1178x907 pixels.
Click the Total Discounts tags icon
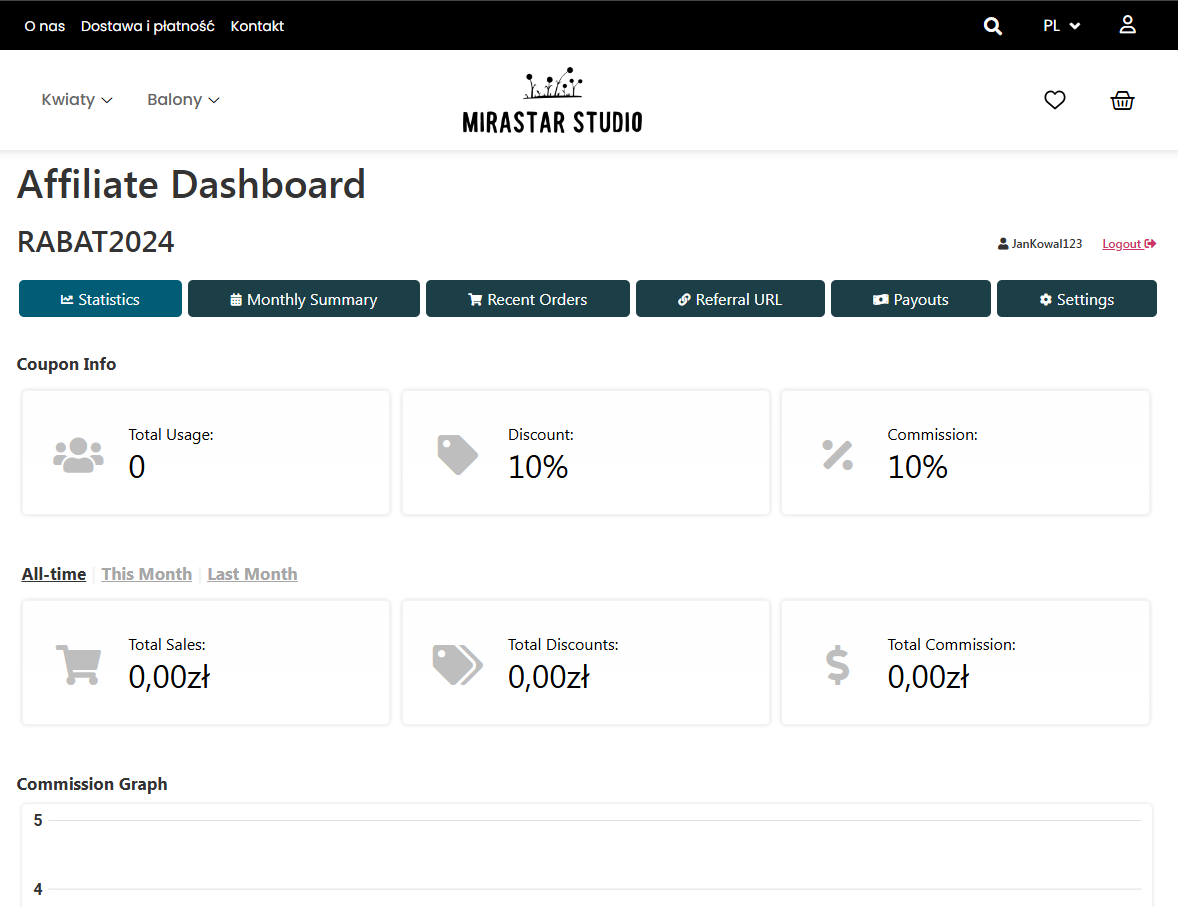pyautogui.click(x=458, y=664)
